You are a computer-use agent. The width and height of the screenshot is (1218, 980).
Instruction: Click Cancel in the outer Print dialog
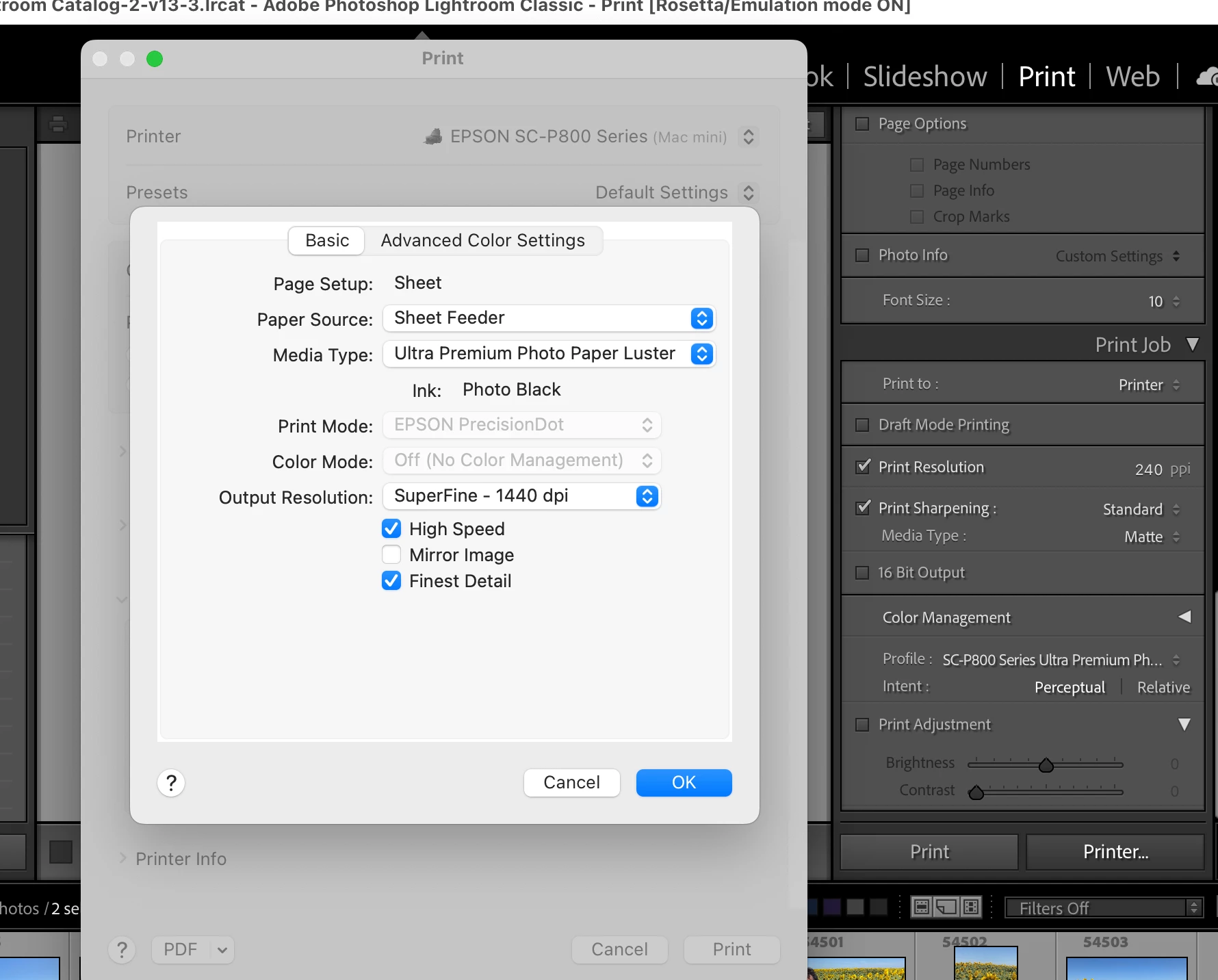620,949
